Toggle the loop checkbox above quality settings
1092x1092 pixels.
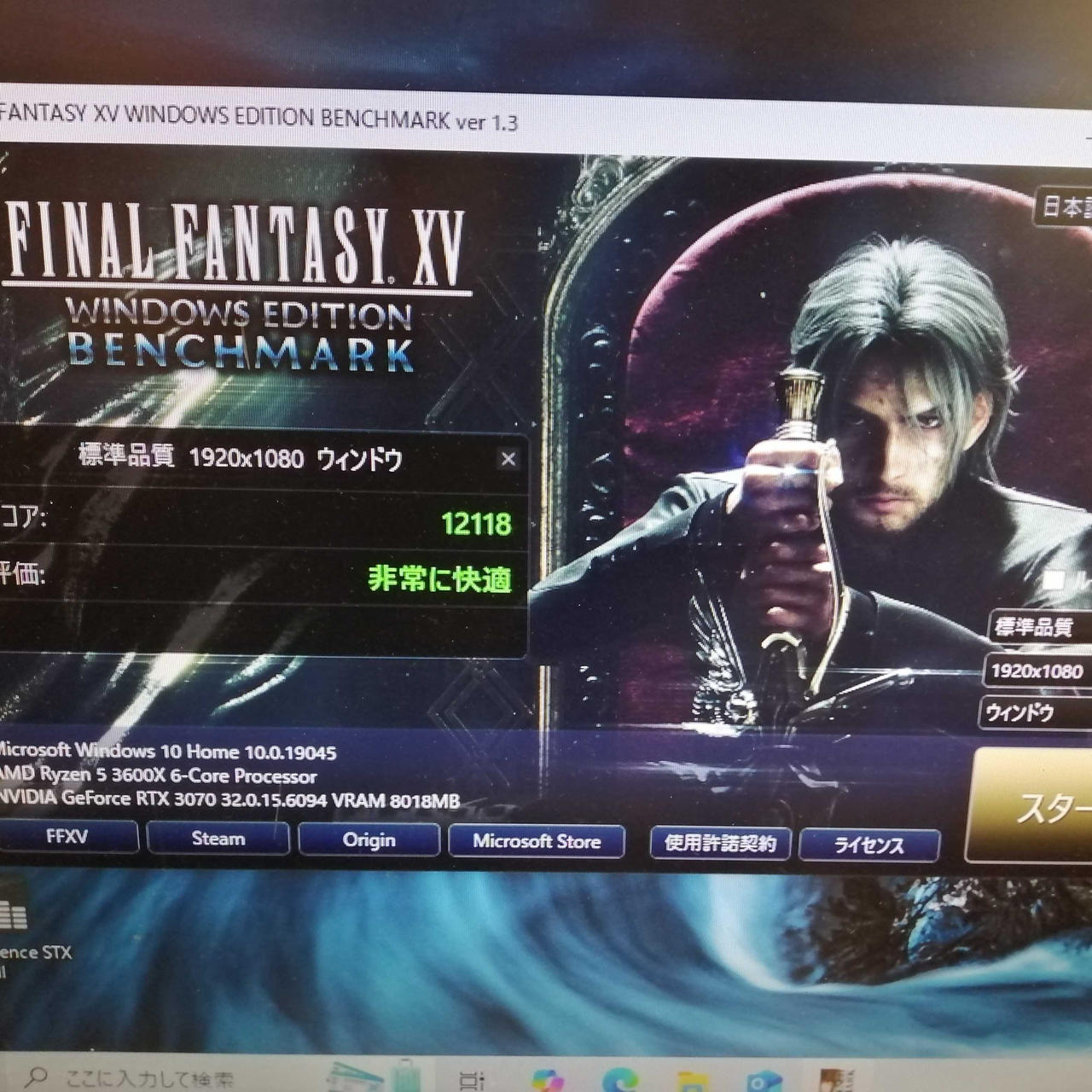tap(1054, 580)
